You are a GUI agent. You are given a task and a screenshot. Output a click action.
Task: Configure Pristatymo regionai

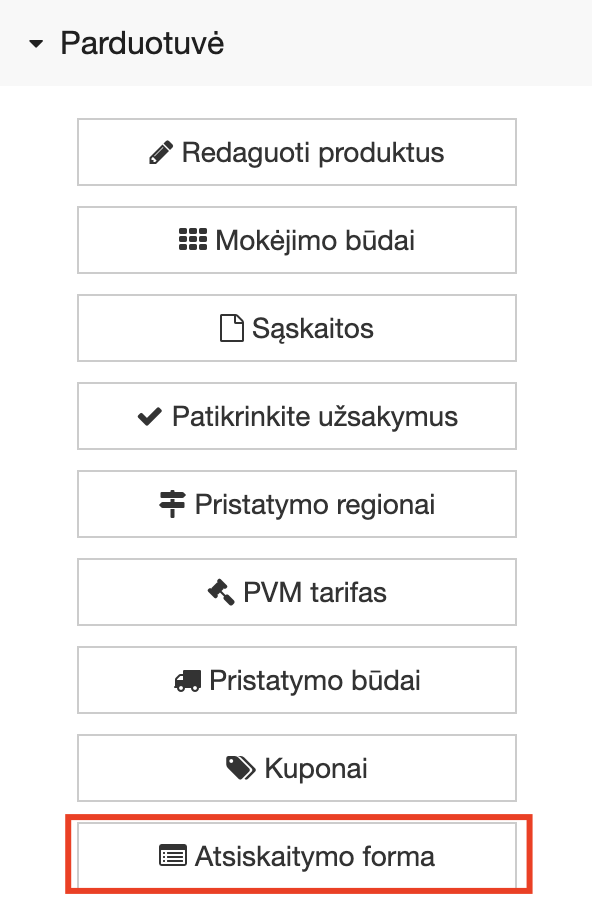296,504
